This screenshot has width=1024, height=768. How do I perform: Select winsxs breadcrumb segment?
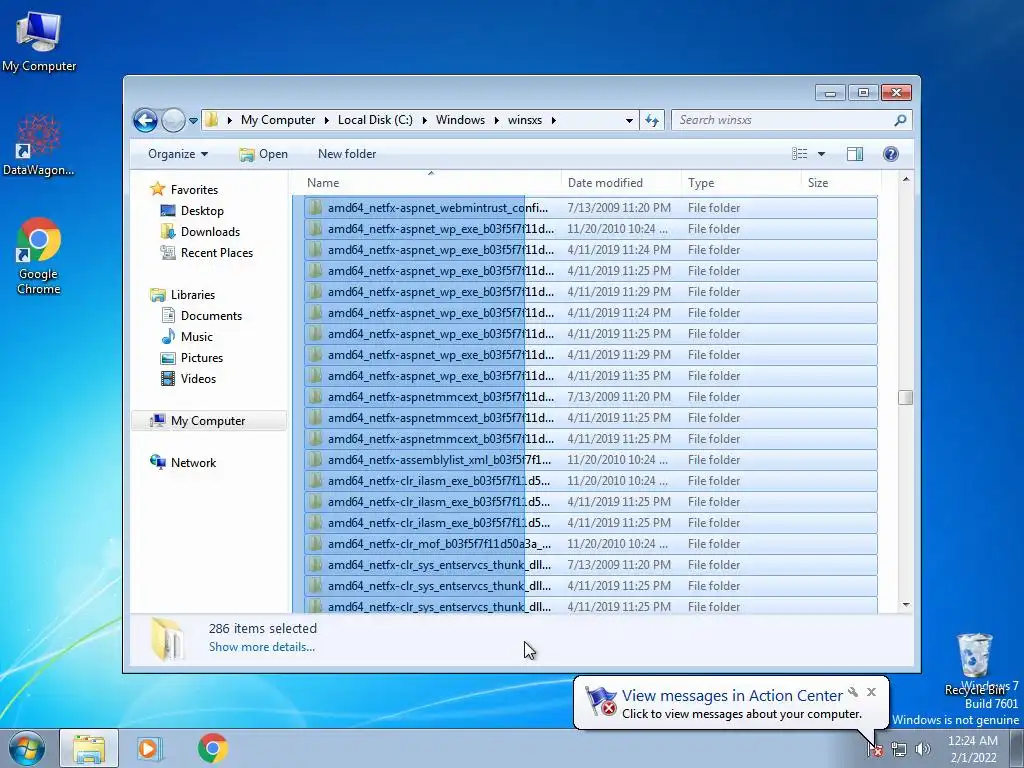524,120
